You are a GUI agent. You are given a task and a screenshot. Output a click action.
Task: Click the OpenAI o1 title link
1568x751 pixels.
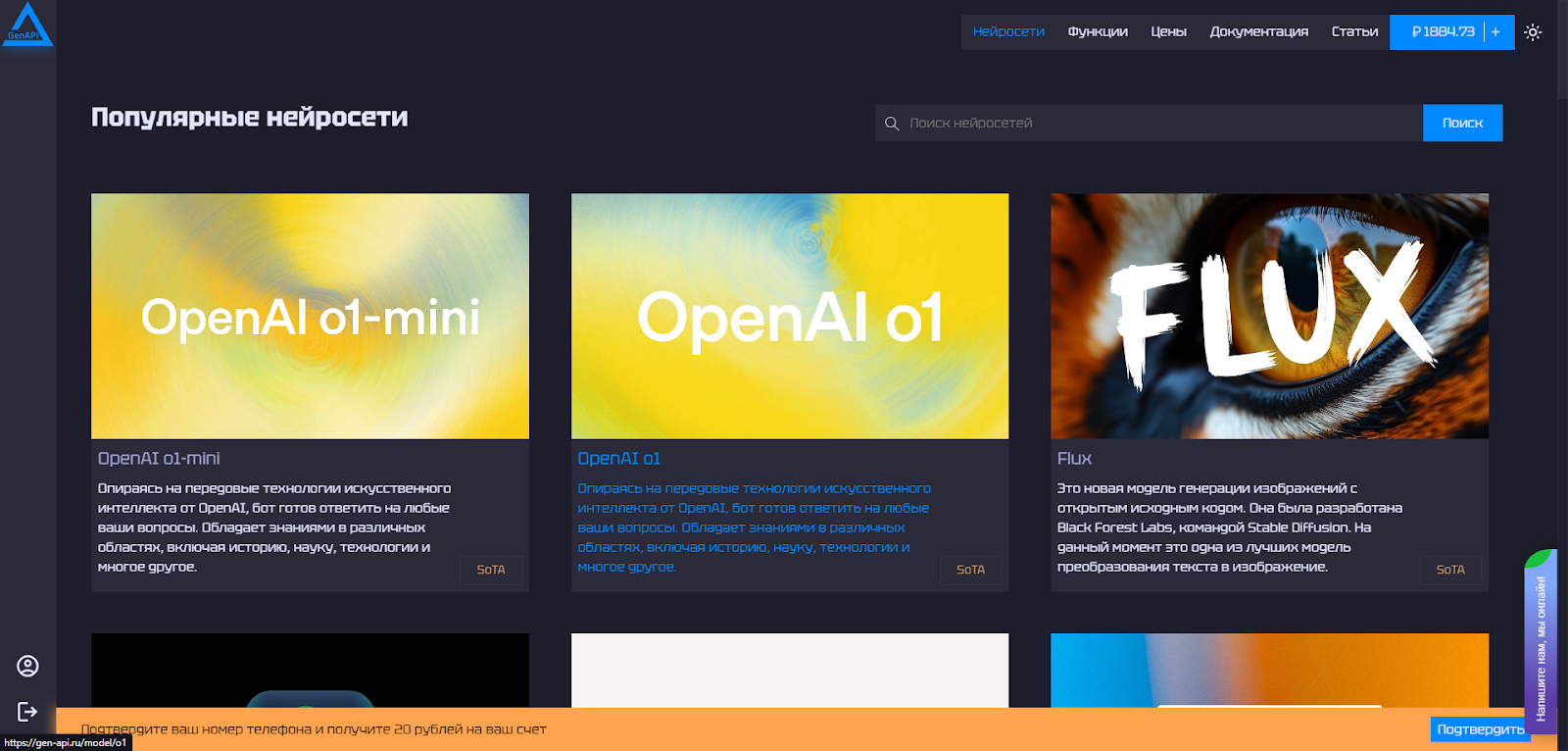point(618,458)
